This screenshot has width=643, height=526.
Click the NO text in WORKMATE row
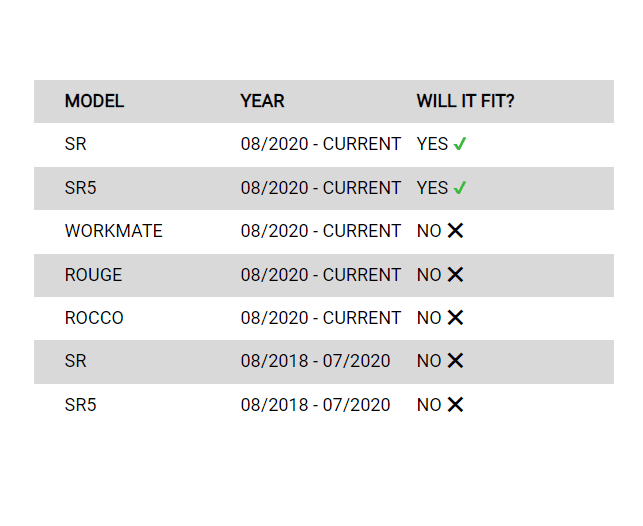(429, 231)
